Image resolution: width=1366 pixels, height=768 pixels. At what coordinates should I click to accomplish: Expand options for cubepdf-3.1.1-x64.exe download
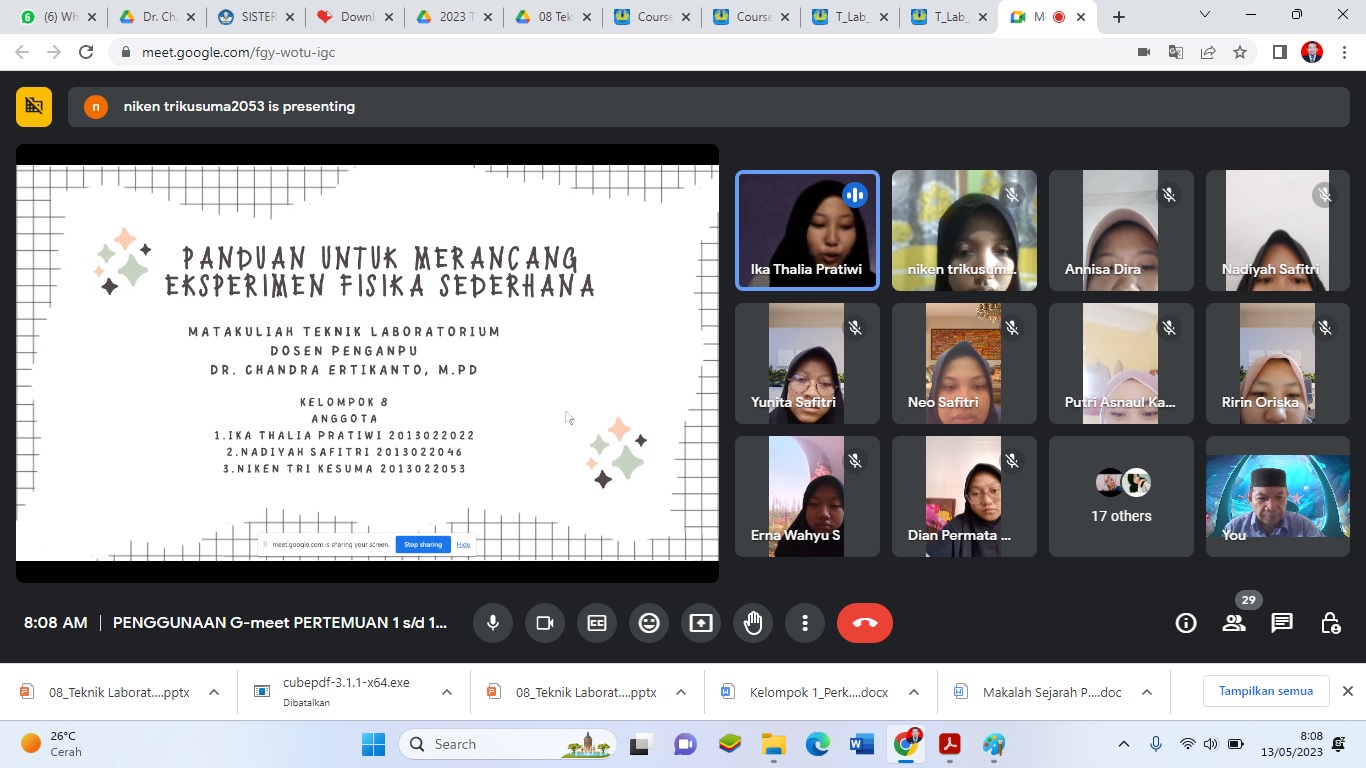[x=447, y=692]
